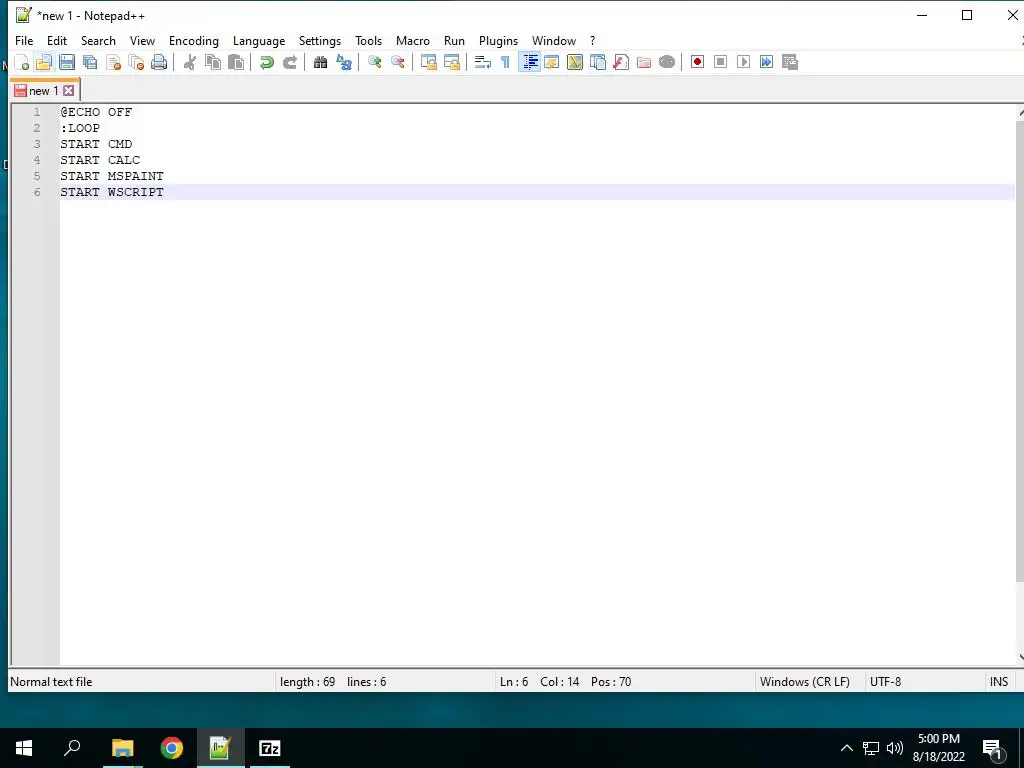Open the Search menu
1024x768 pixels.
point(98,40)
